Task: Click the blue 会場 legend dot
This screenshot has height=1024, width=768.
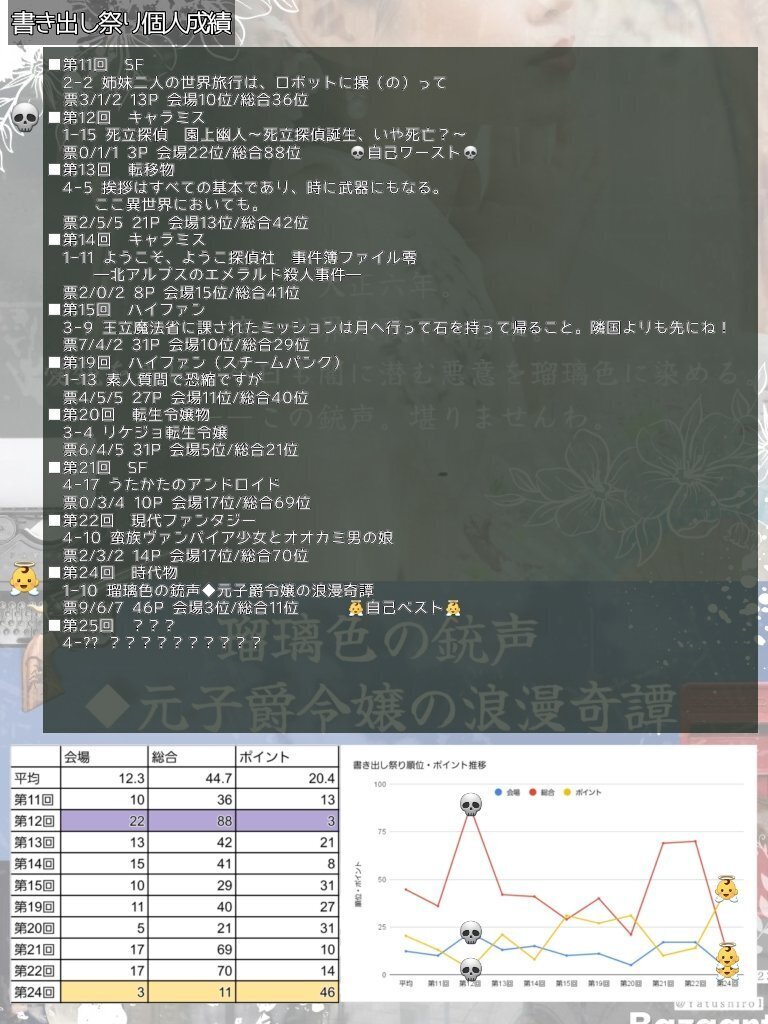Action: tap(498, 792)
